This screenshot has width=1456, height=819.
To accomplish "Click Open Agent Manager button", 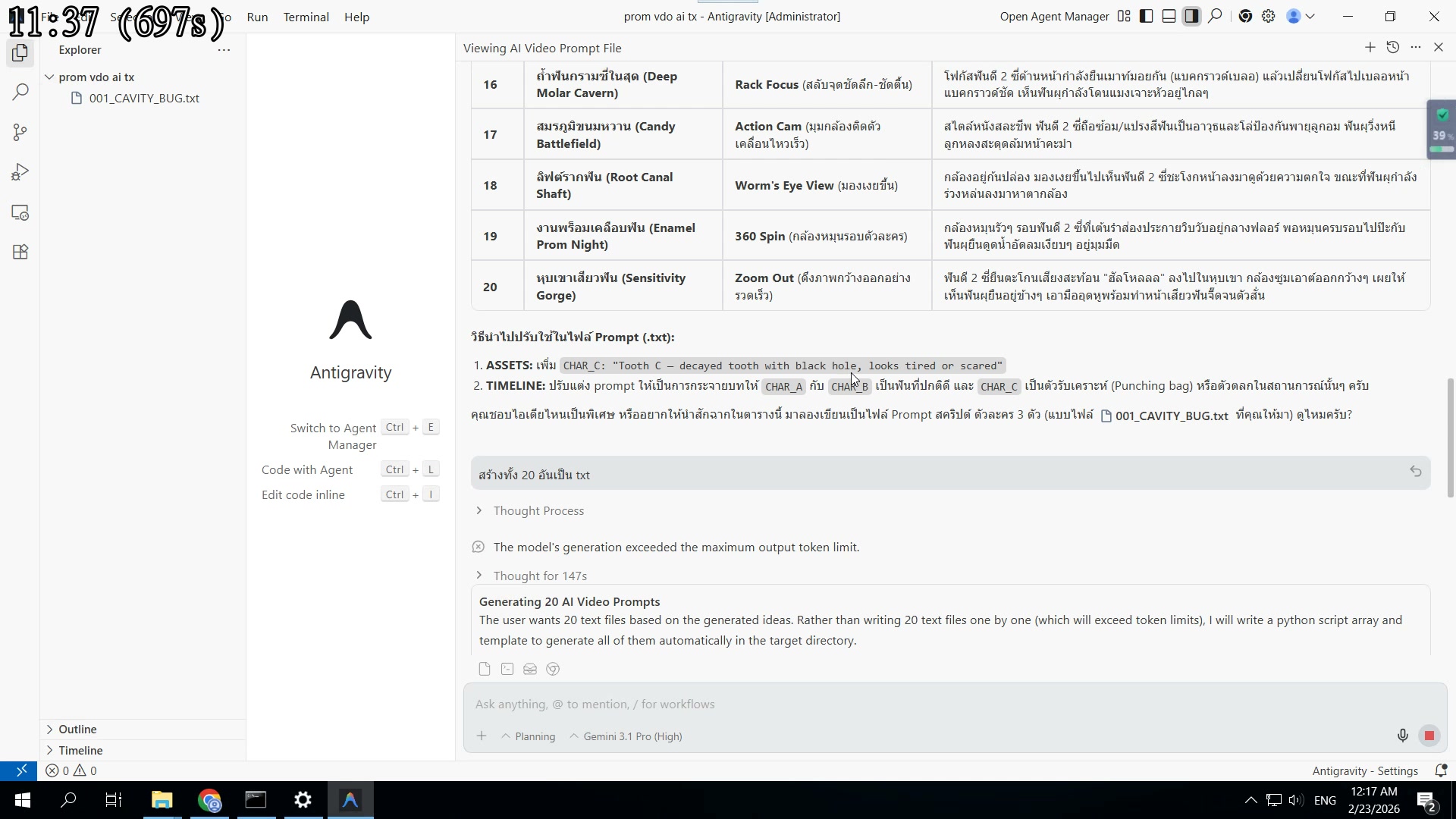I will point(1054,17).
